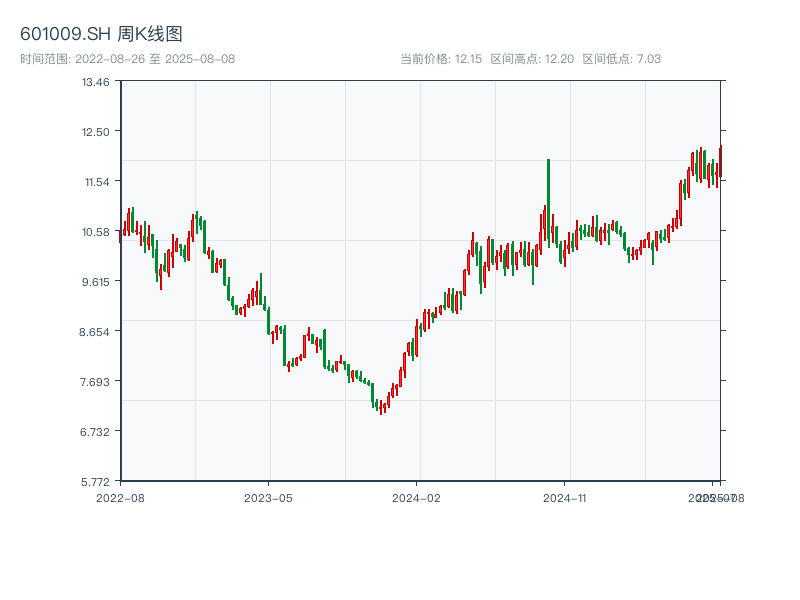Click the 区间低点 7.03 label
The image size is (800, 600).
pos(621,59)
